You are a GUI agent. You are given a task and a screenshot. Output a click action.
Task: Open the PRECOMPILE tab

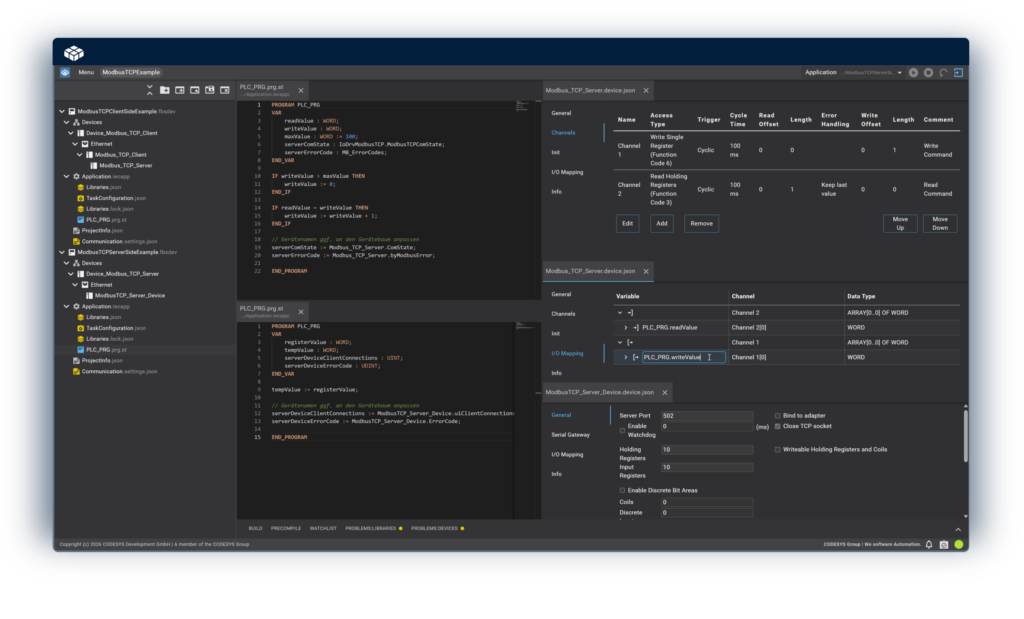(286, 528)
